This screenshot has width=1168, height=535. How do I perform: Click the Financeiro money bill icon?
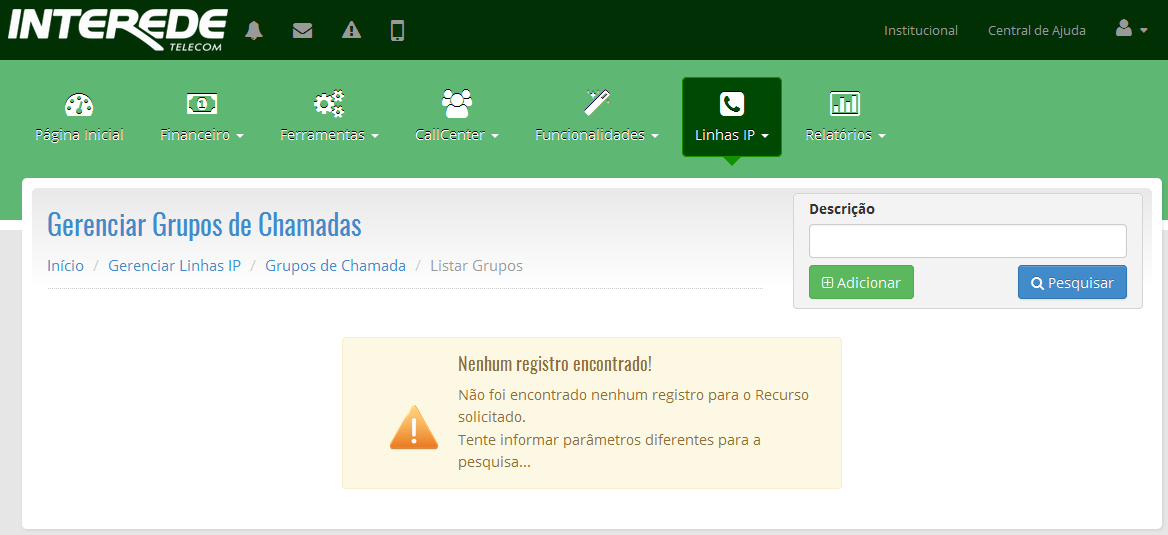pyautogui.click(x=202, y=103)
